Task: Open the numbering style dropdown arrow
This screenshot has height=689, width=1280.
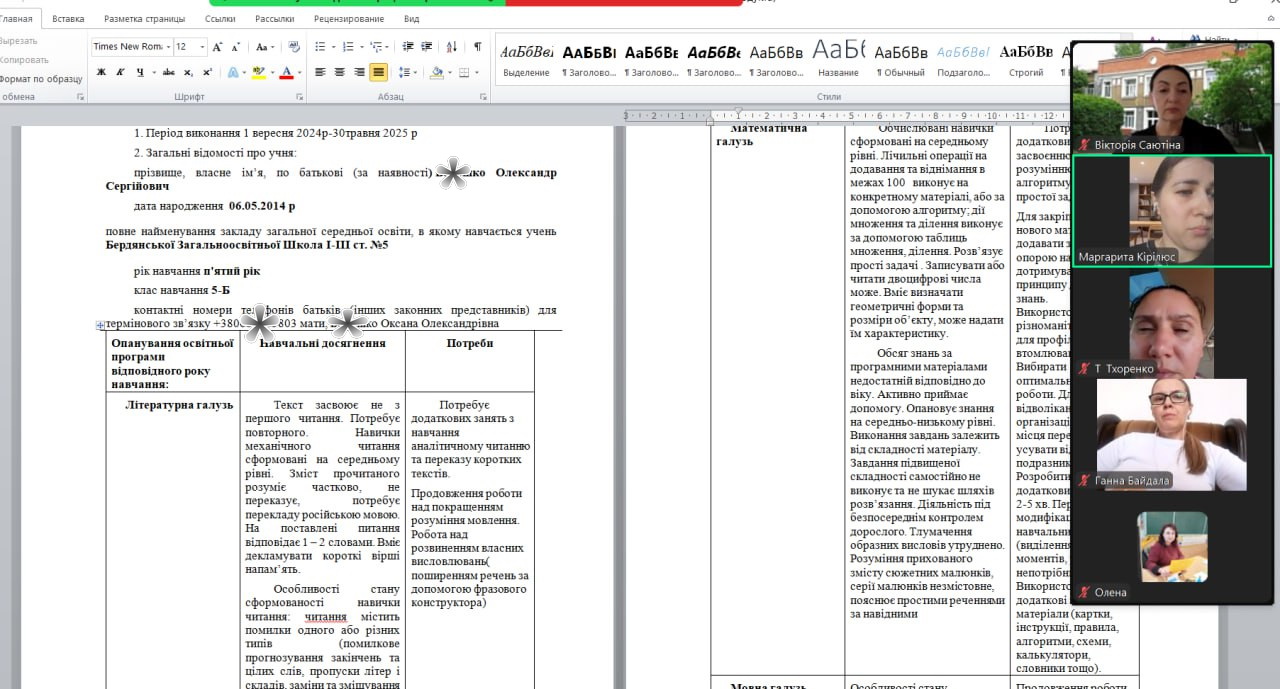Action: coord(360,47)
